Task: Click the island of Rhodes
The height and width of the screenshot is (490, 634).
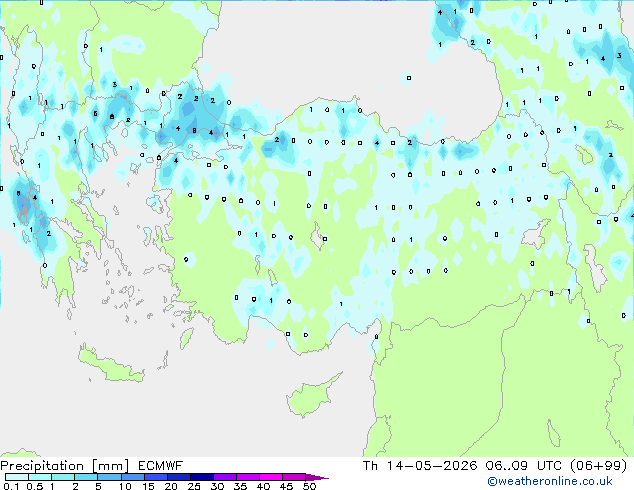Action: (186, 338)
